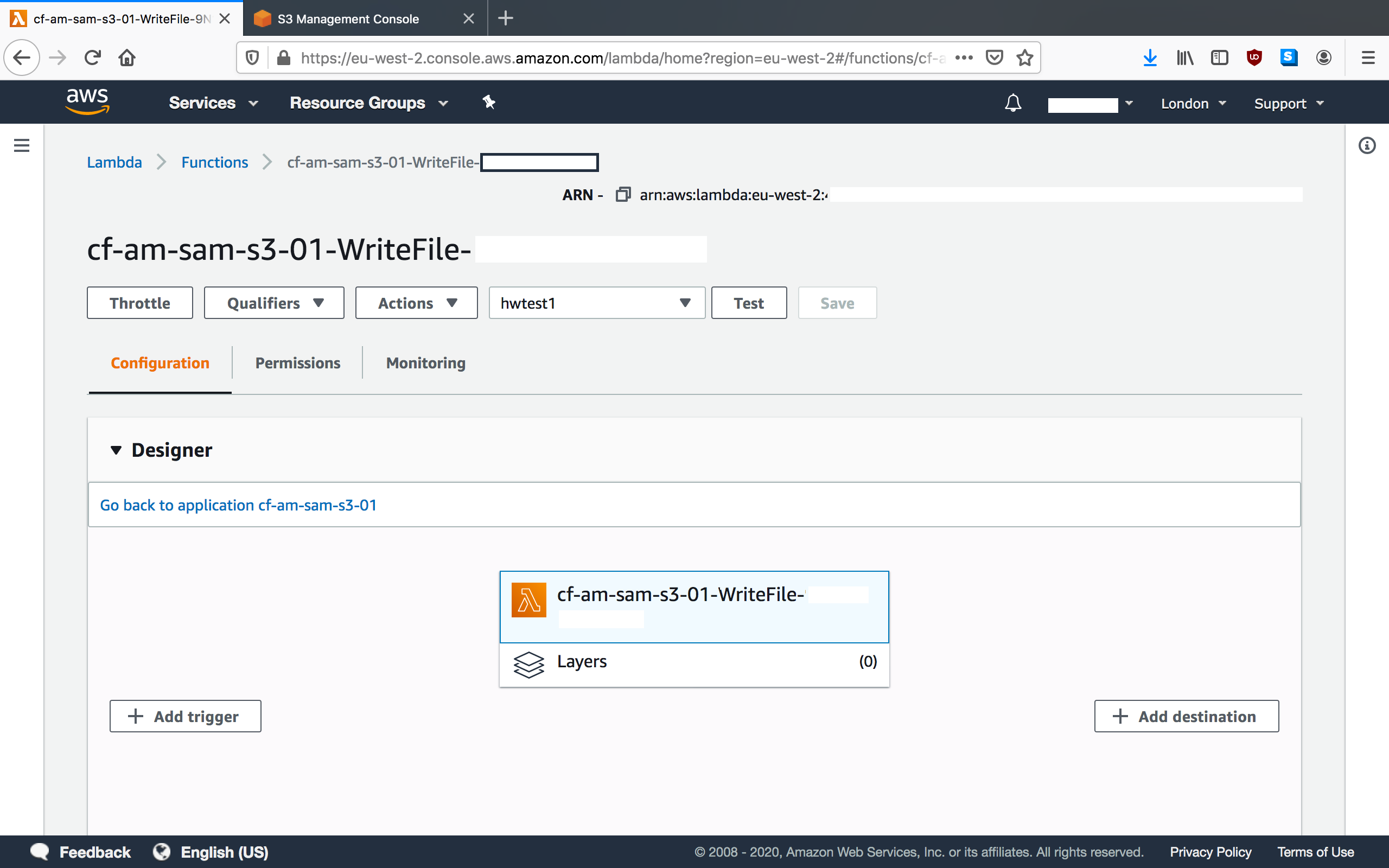1389x868 pixels.
Task: Copy the function ARN using copy icon
Action: (x=623, y=194)
